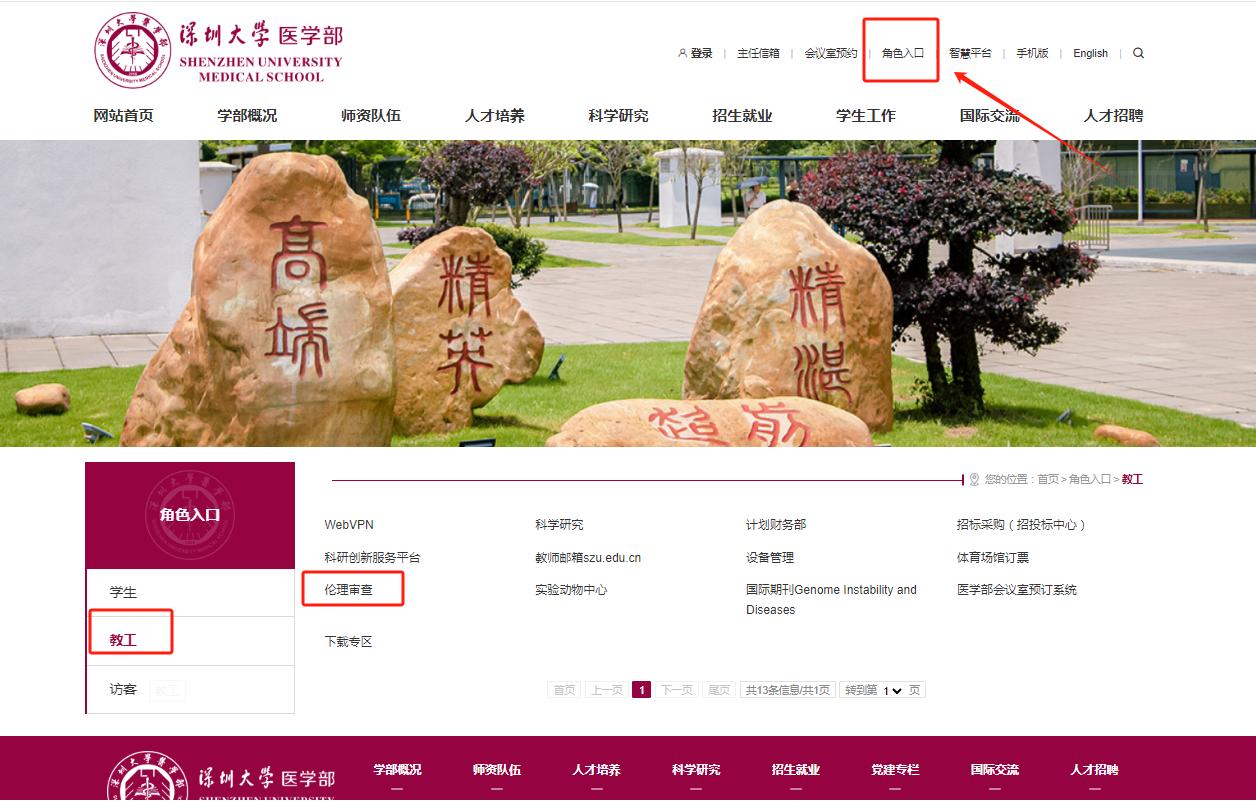The height and width of the screenshot is (801, 1256).
Task: Click 角色入口 in the top bar
Action: pos(902,53)
